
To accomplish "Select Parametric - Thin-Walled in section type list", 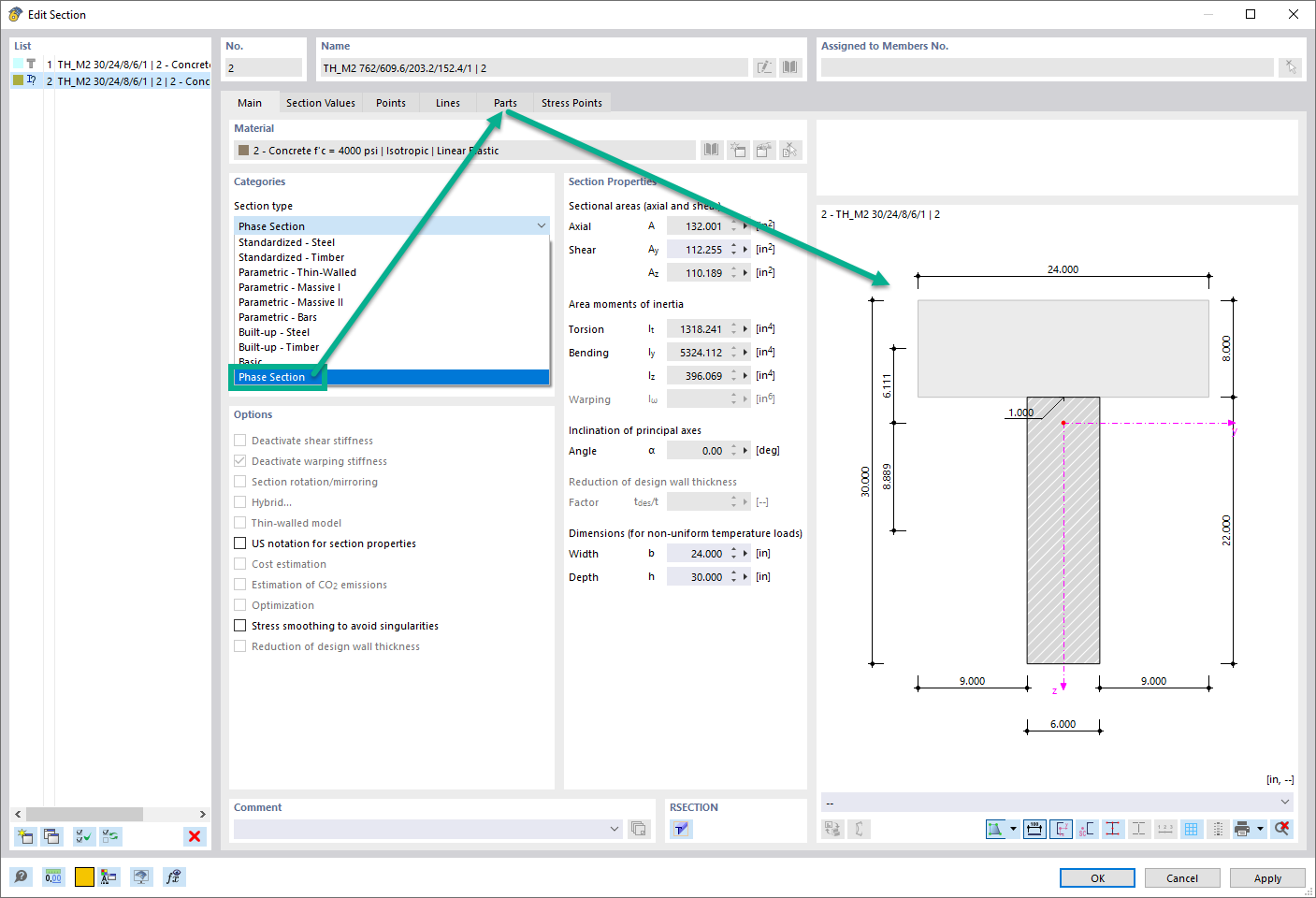I will click(x=297, y=271).
